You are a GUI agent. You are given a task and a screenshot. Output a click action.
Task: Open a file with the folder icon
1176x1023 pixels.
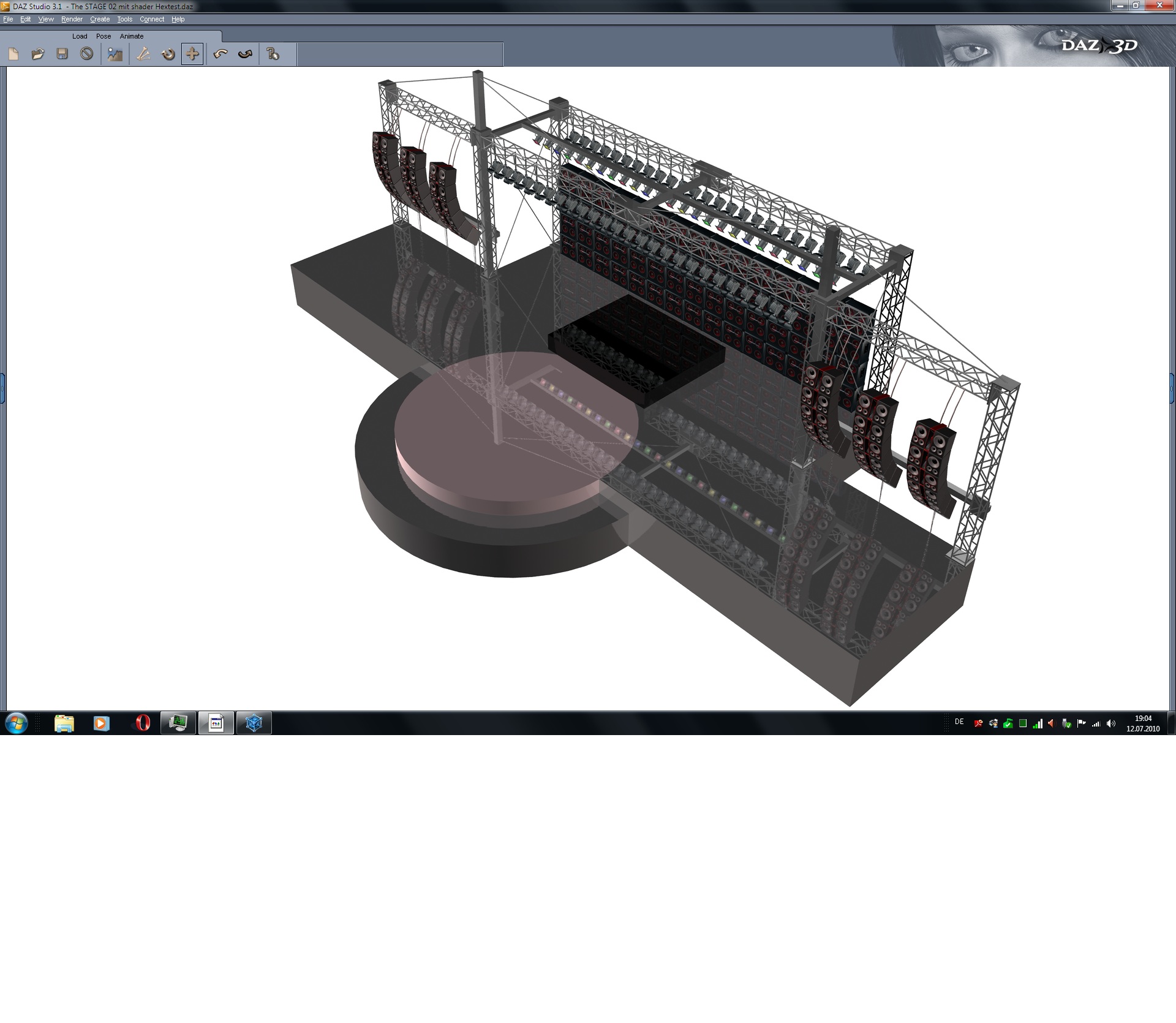(38, 55)
